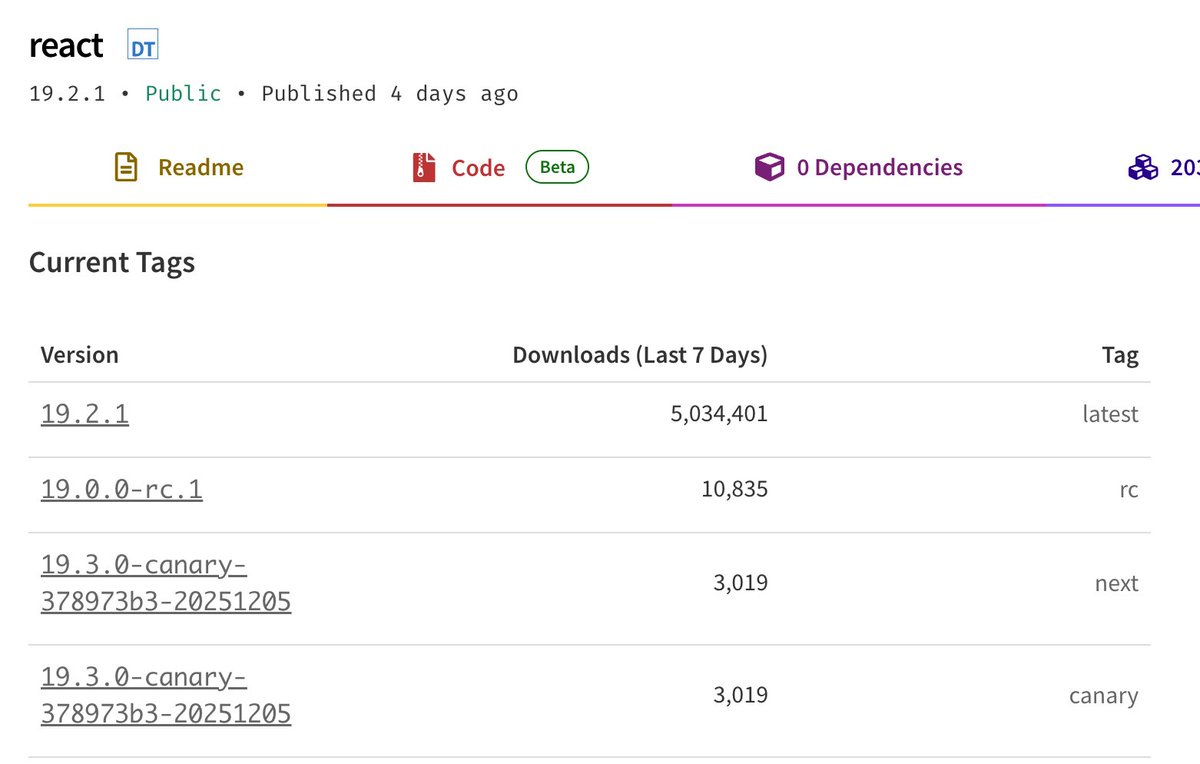
Task: Click the Current Tags heading
Action: [112, 263]
